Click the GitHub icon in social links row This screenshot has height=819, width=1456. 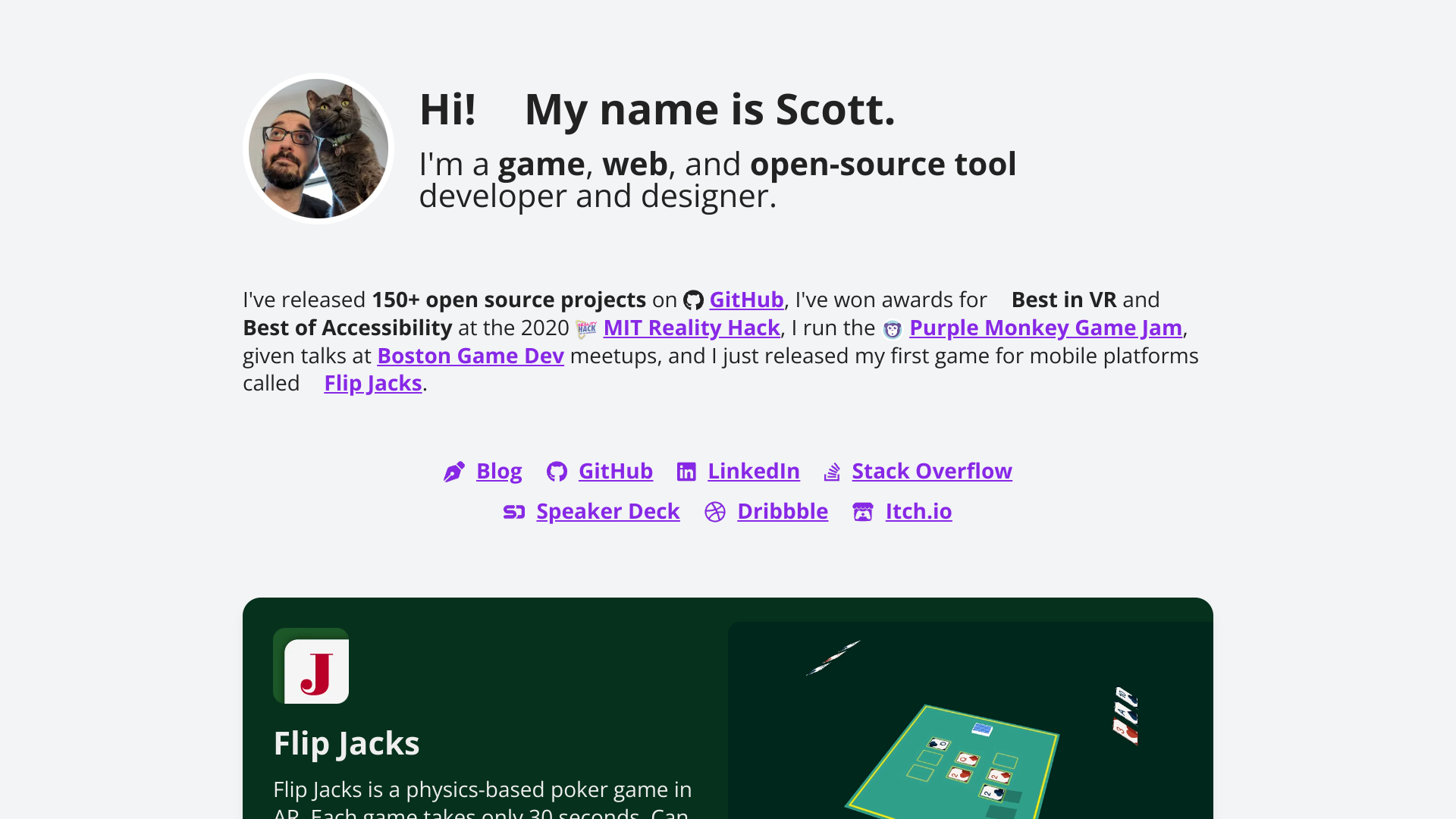[557, 472]
